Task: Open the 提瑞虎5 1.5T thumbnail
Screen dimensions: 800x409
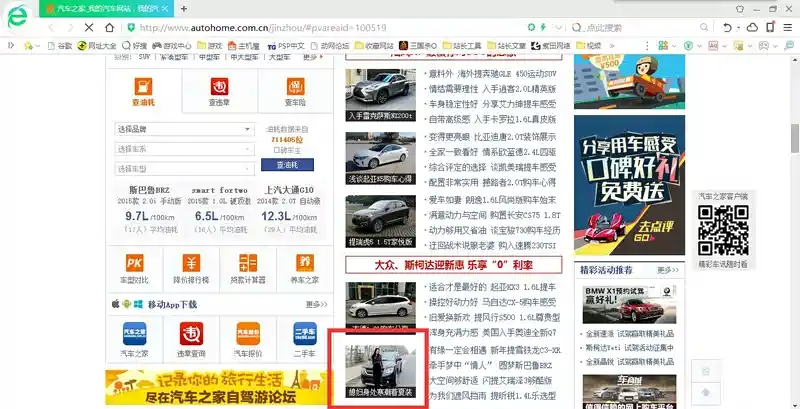Action: [x=381, y=221]
